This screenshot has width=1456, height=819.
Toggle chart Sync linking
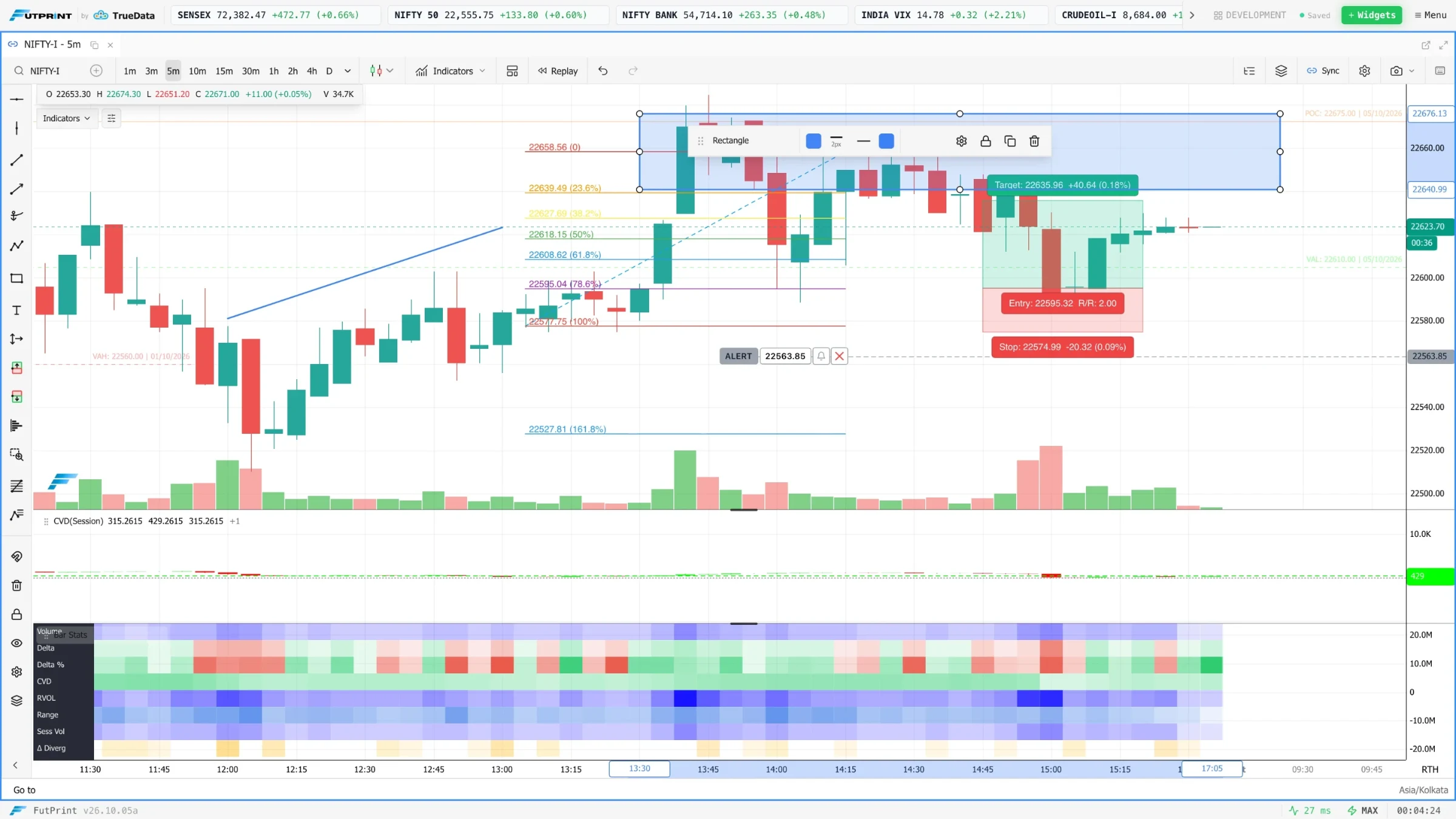(1323, 71)
